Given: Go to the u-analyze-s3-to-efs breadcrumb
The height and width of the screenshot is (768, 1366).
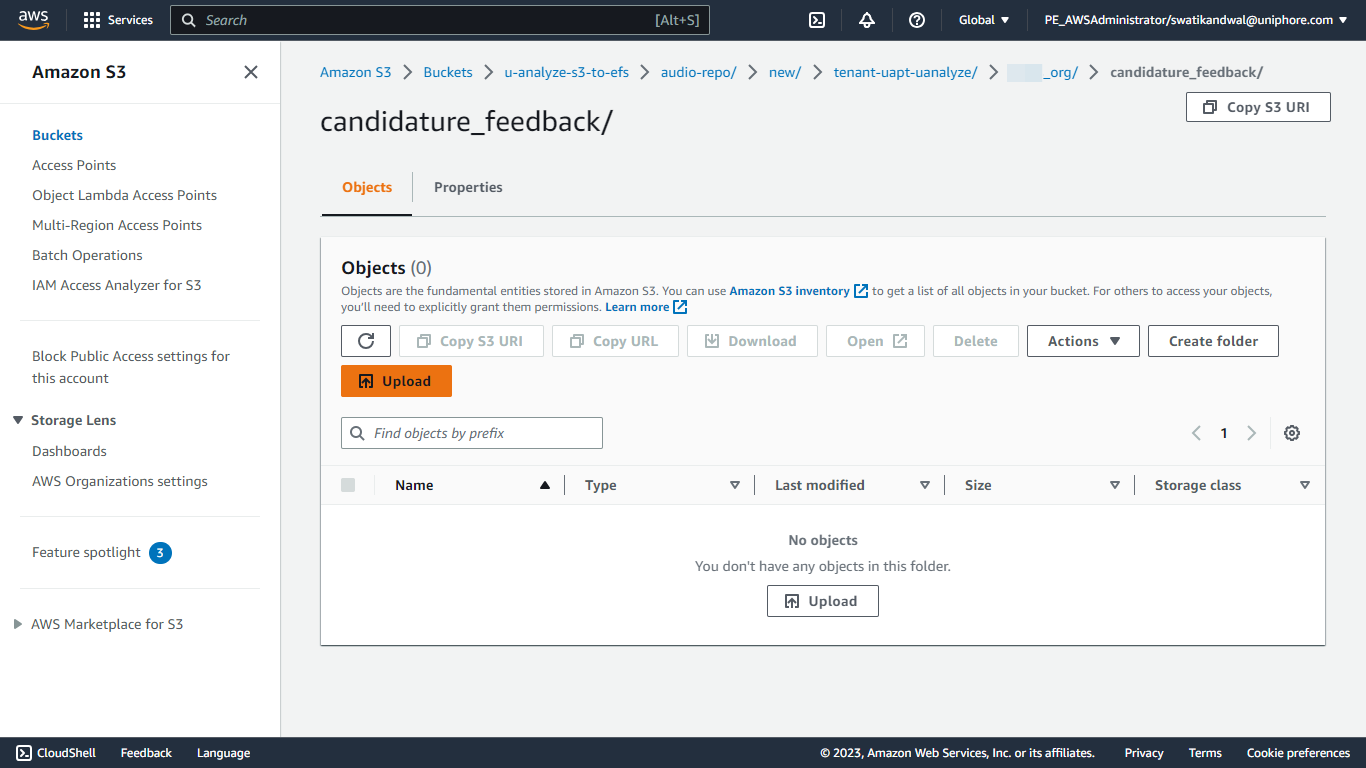Looking at the screenshot, I should [x=566, y=72].
